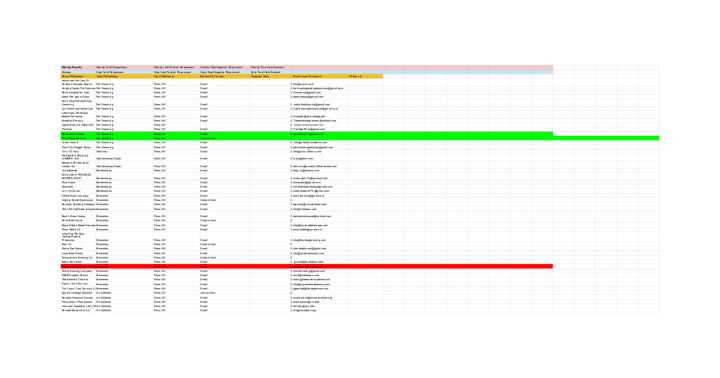Viewport: 720px width, 378px height.
Task: Select the Template Used header cell
Action: tap(271, 76)
